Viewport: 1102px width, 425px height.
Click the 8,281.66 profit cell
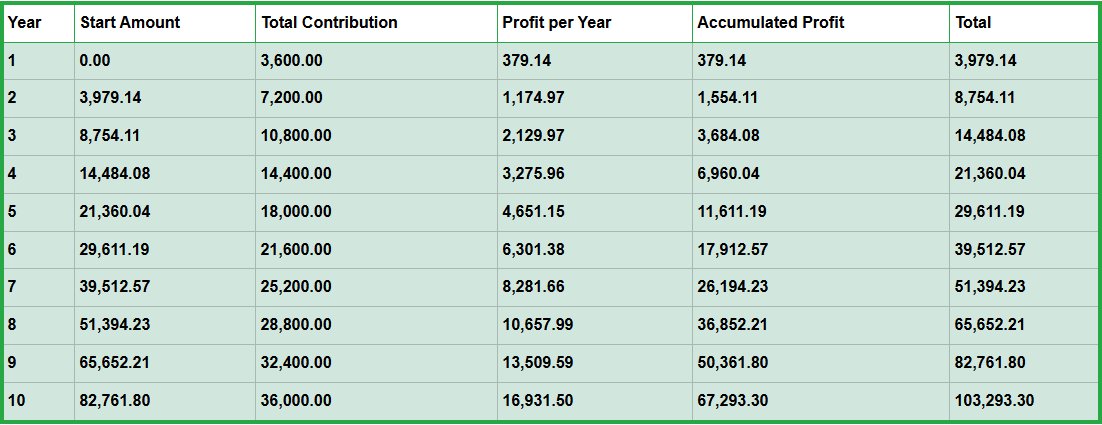533,287
